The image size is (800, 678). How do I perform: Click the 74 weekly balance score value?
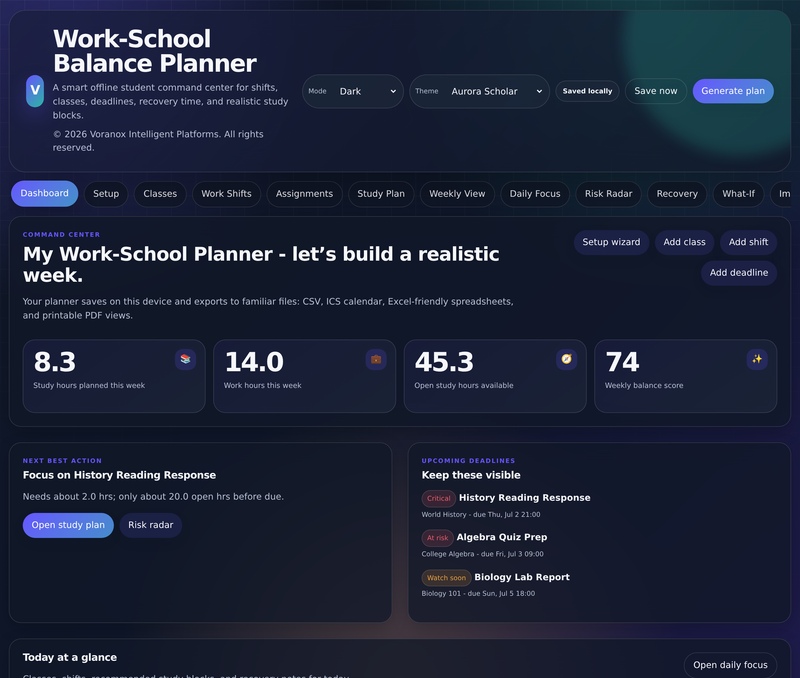point(622,362)
